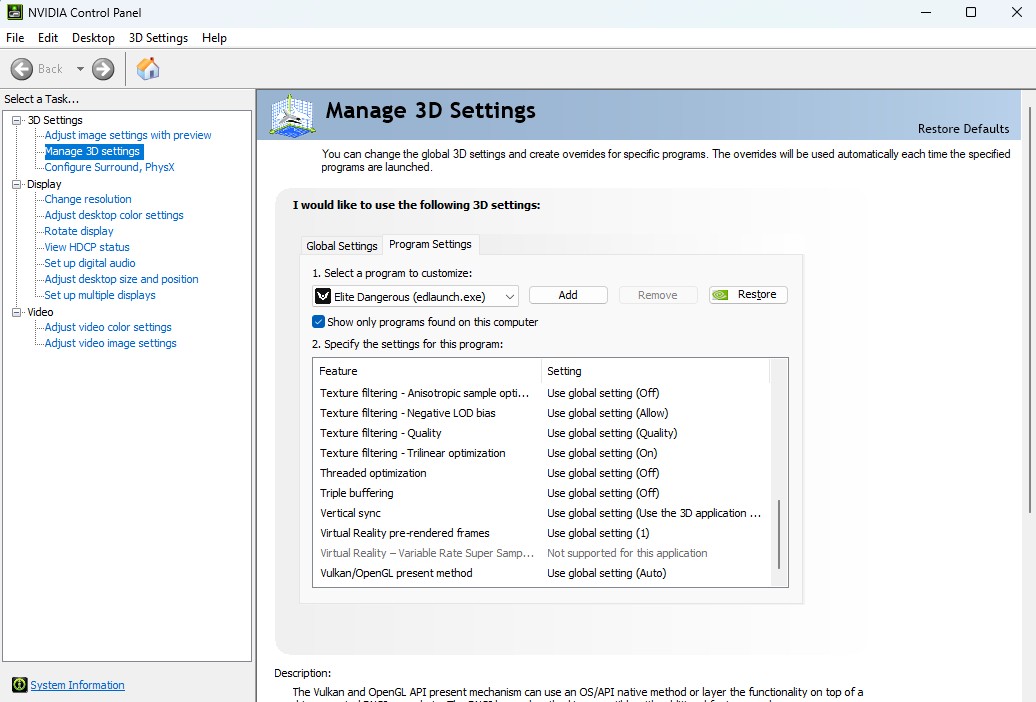1036x702 pixels.
Task: Select the Trilinear optimization row
Action: 541,453
